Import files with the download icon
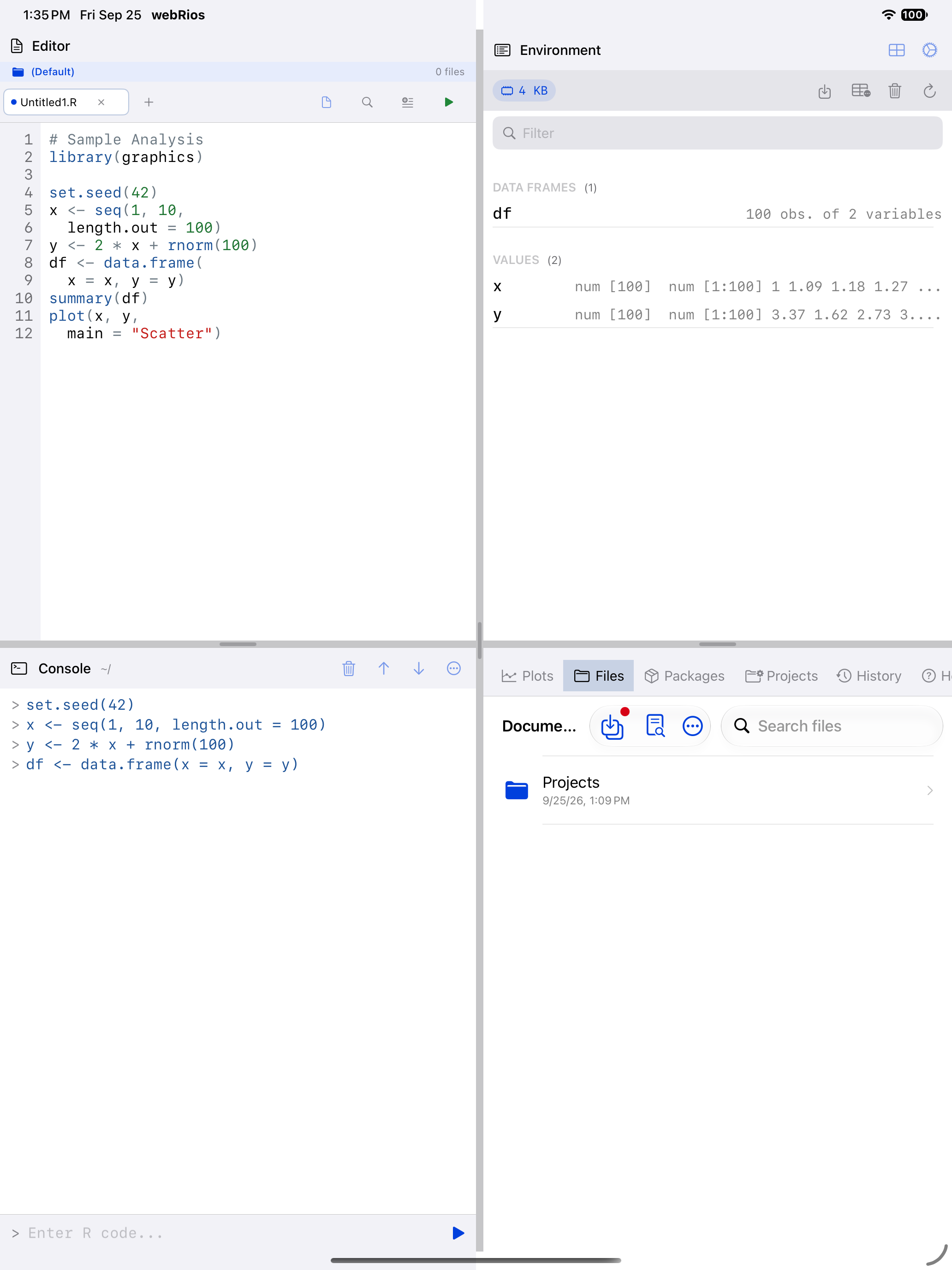Image resolution: width=952 pixels, height=1270 pixels. [x=613, y=726]
